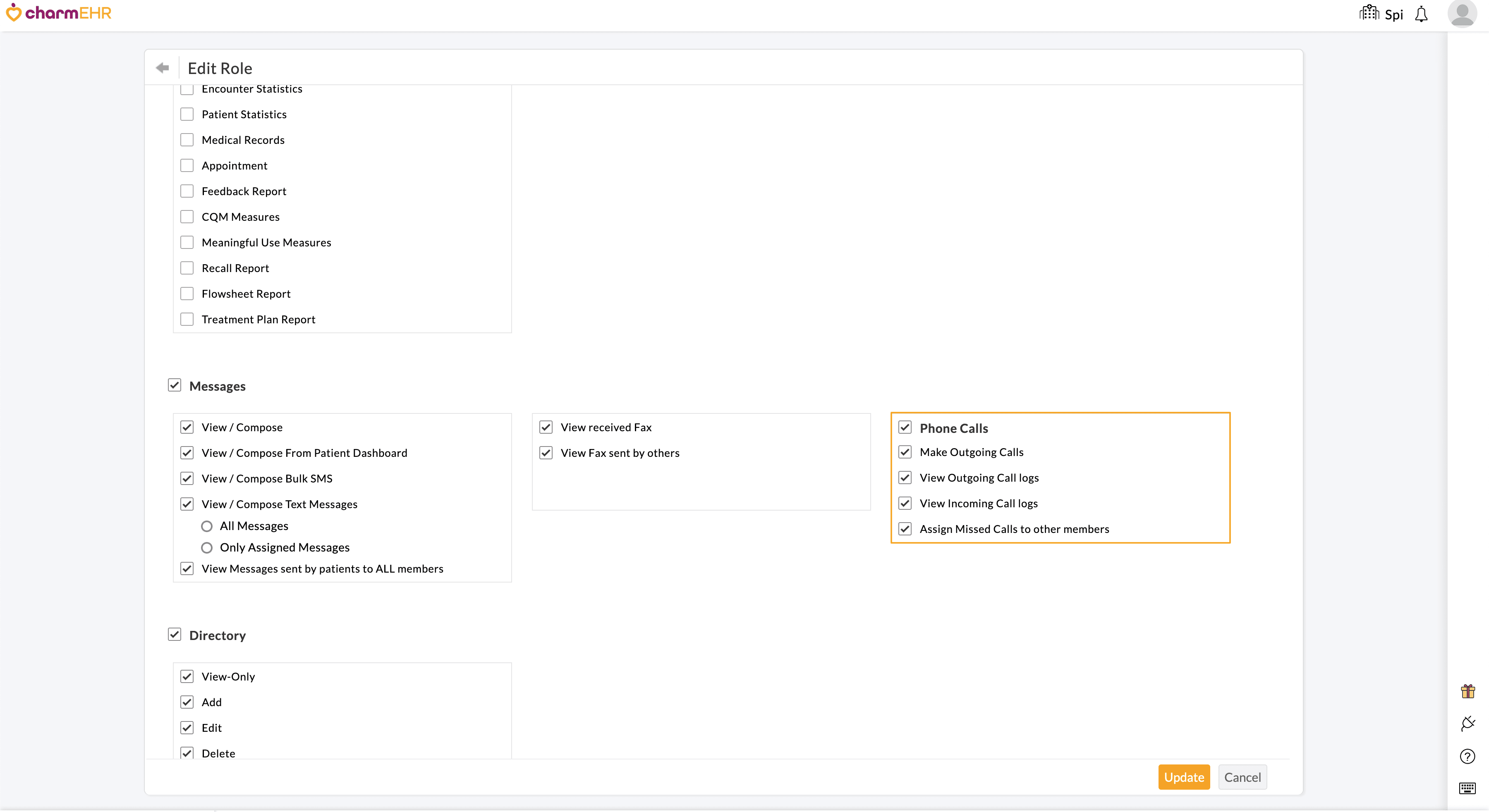Screen dimensions: 1489x812
Task: Uncheck the Messages section checkbox
Action: (x=175, y=385)
